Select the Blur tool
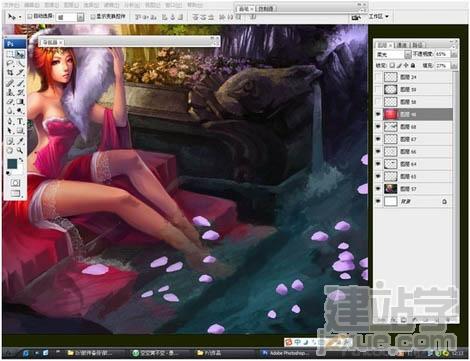470x361 pixels. (x=10, y=111)
